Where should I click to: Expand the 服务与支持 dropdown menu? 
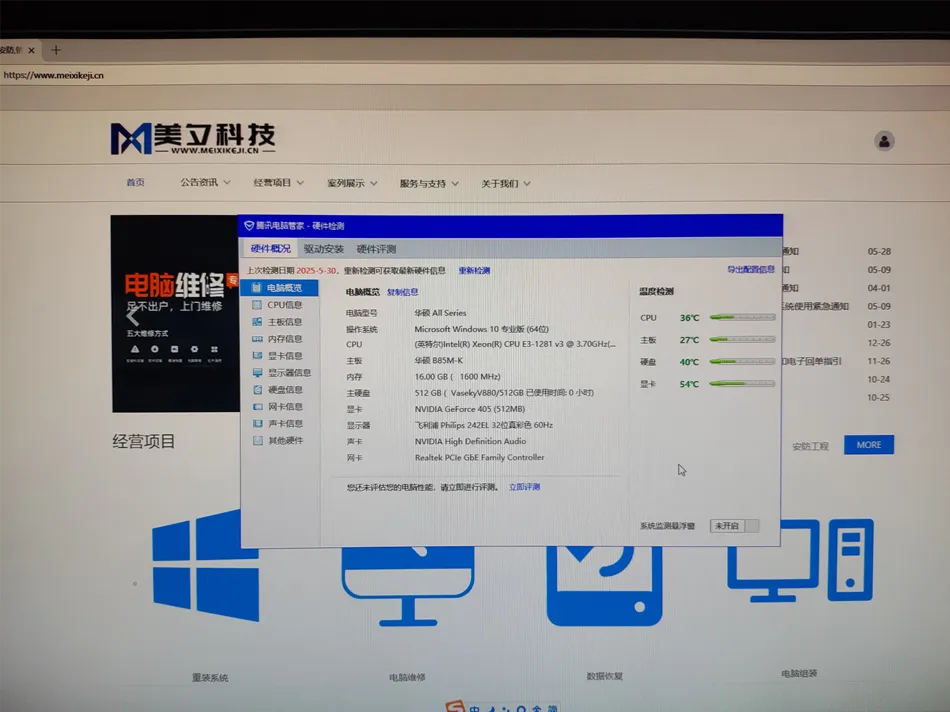click(429, 184)
